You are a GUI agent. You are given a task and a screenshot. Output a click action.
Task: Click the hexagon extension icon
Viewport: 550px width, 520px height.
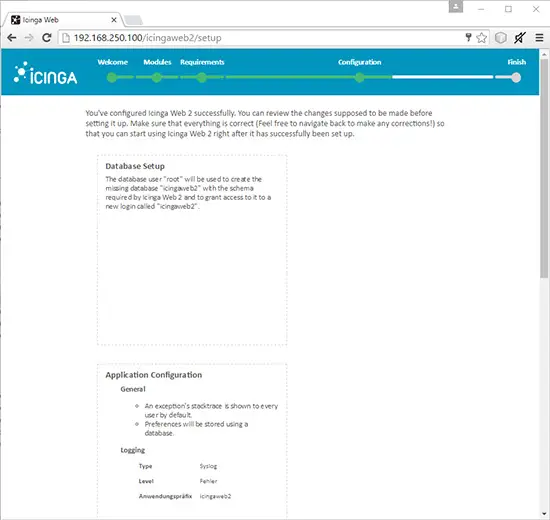pyautogui.click(x=501, y=38)
